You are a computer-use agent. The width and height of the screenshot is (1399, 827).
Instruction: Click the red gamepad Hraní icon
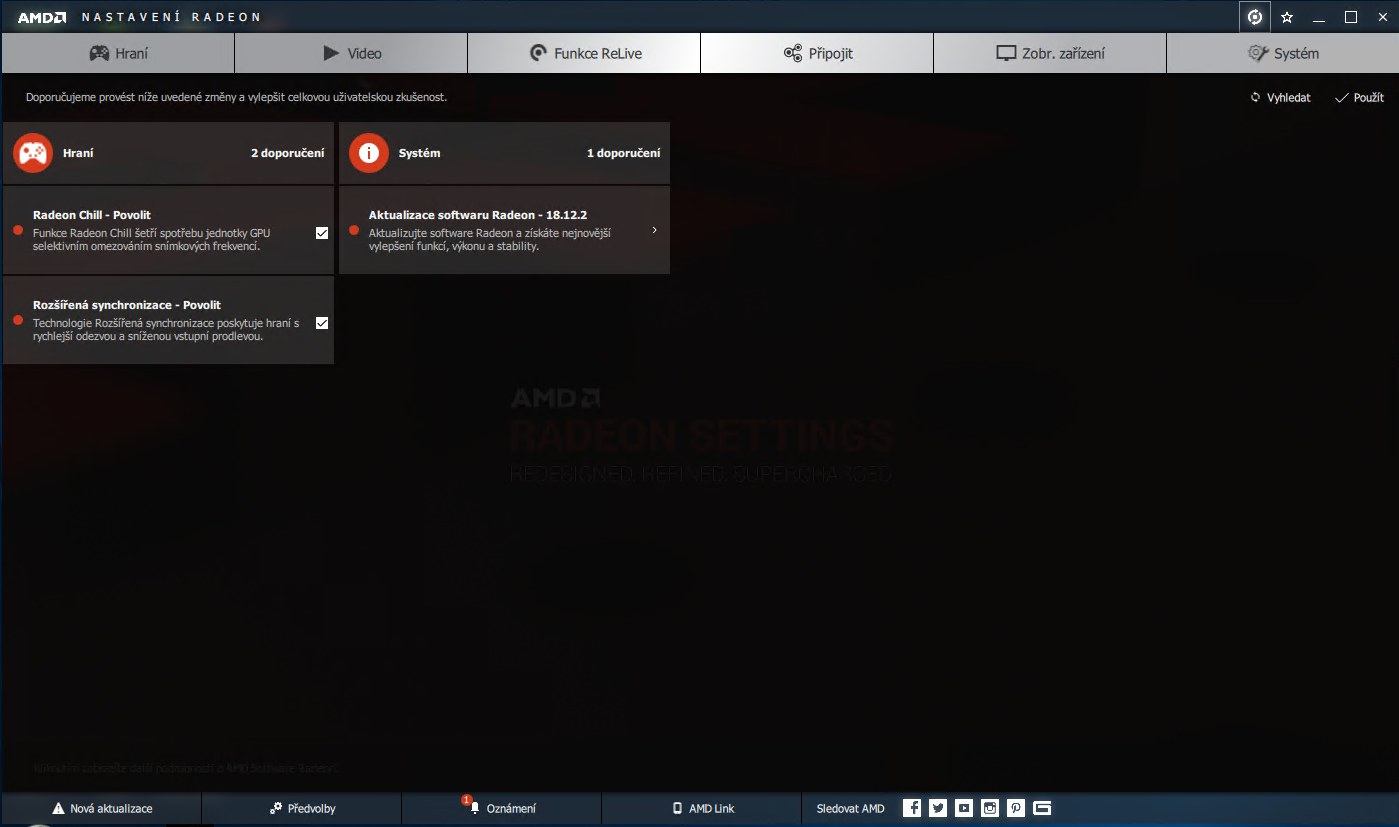tap(33, 153)
